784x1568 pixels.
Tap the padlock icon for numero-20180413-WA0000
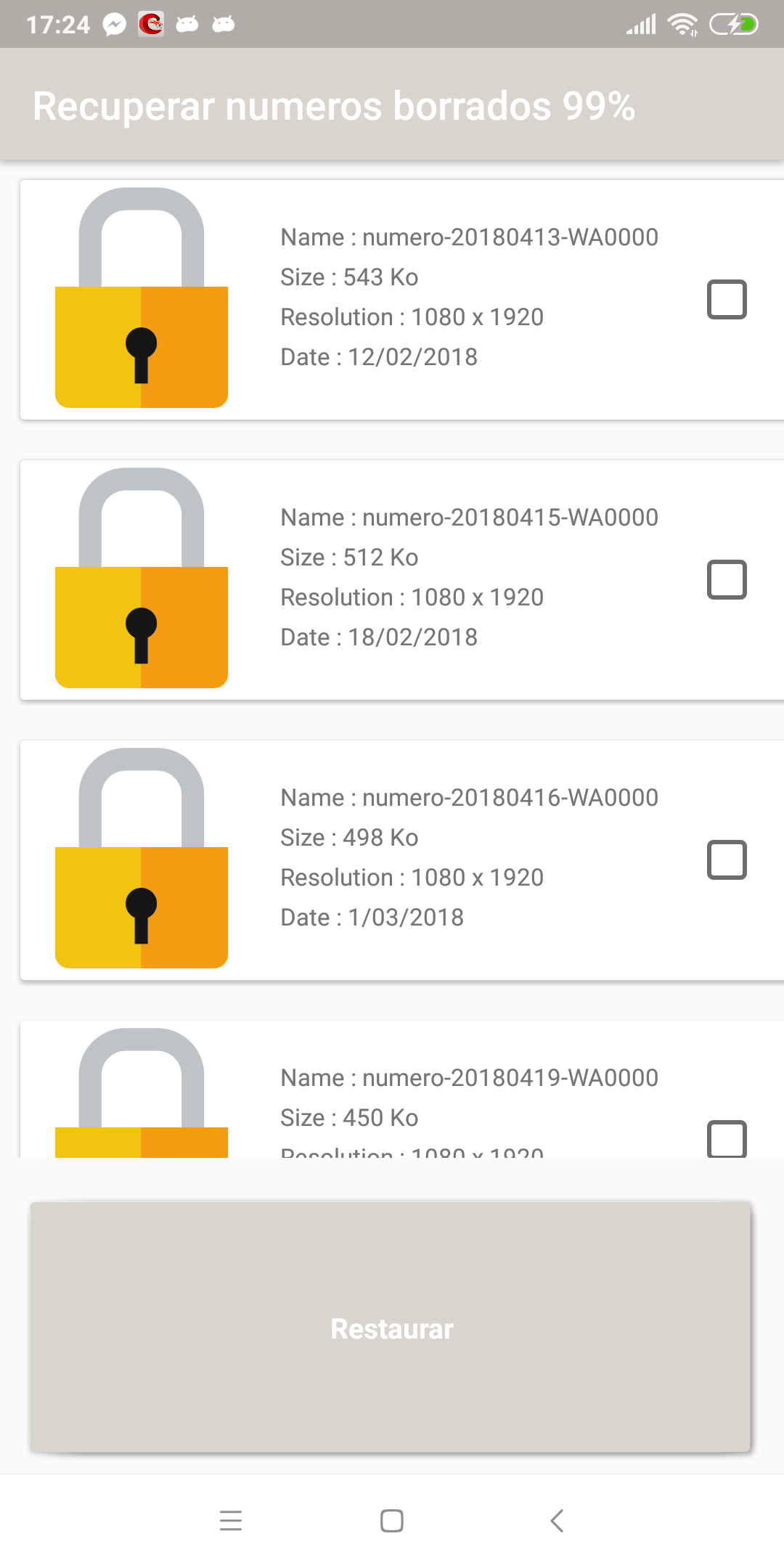(142, 298)
